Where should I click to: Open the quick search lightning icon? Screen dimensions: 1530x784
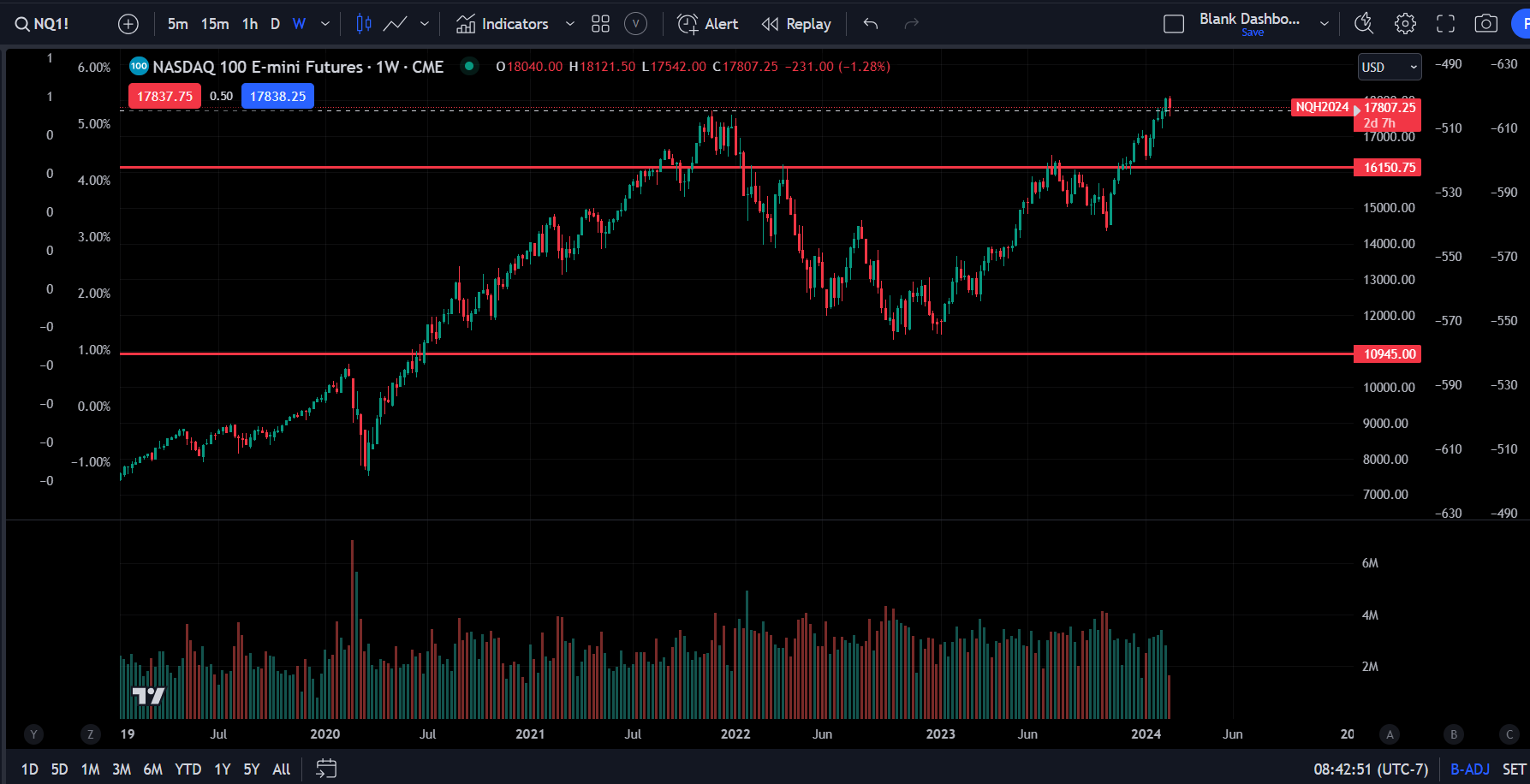(1364, 24)
